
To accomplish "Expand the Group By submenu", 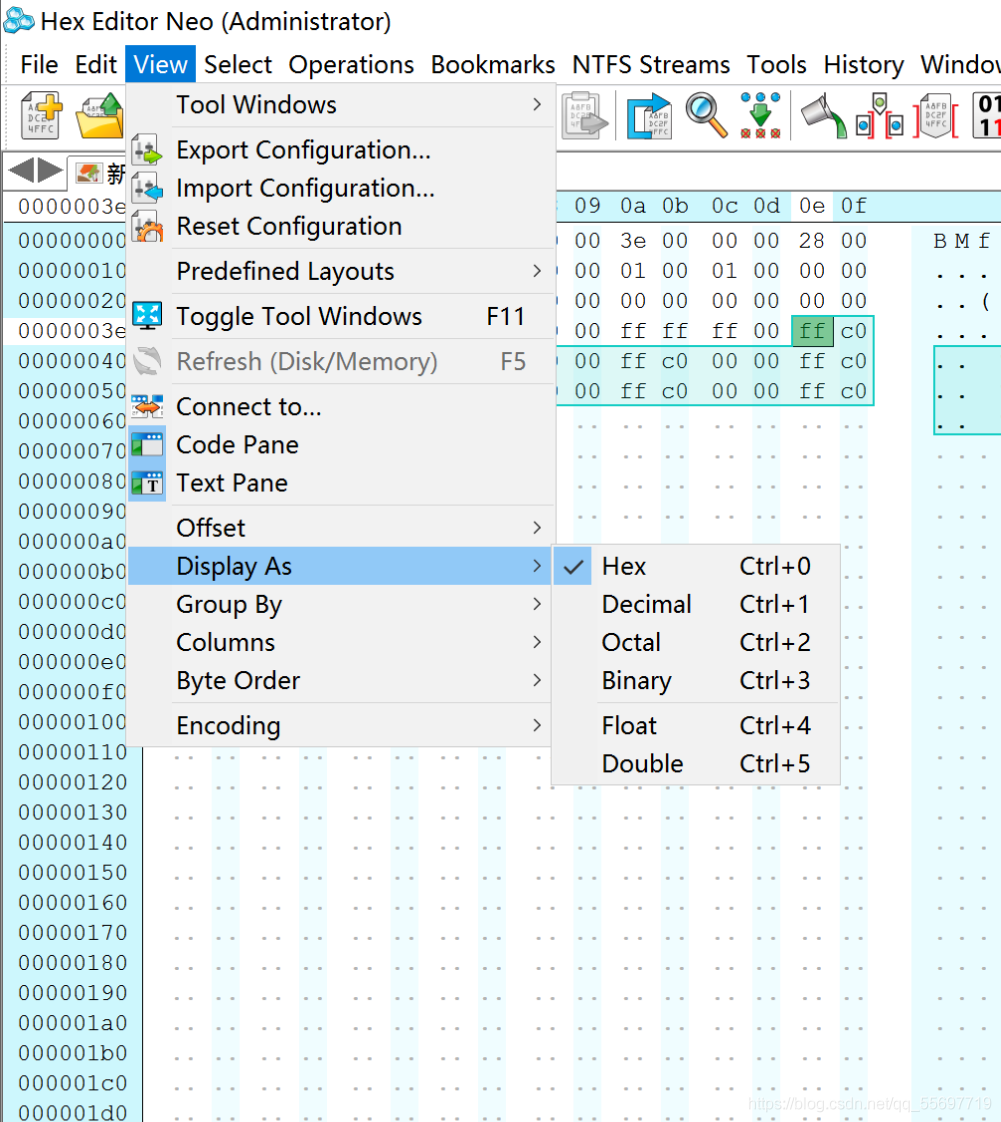I will [x=341, y=604].
